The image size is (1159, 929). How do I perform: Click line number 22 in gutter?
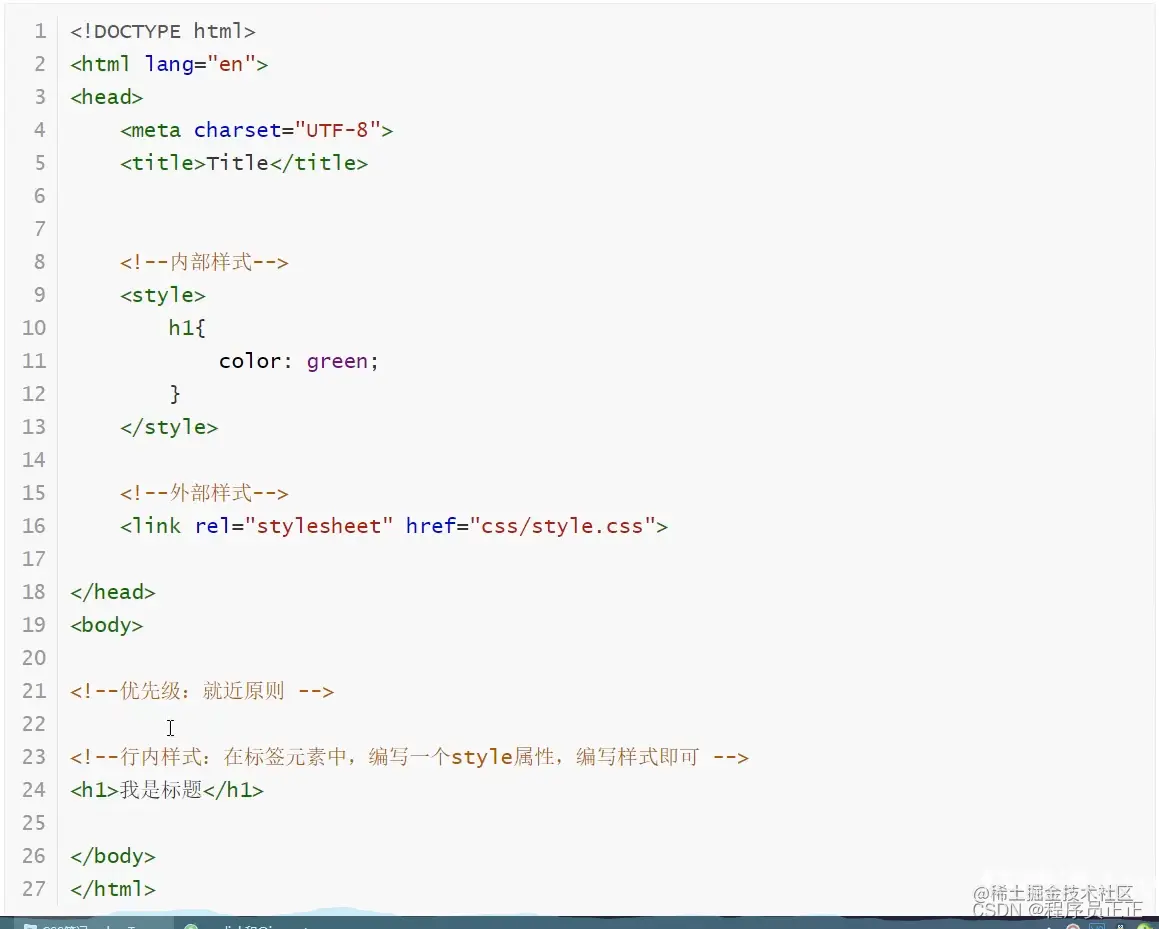click(34, 724)
